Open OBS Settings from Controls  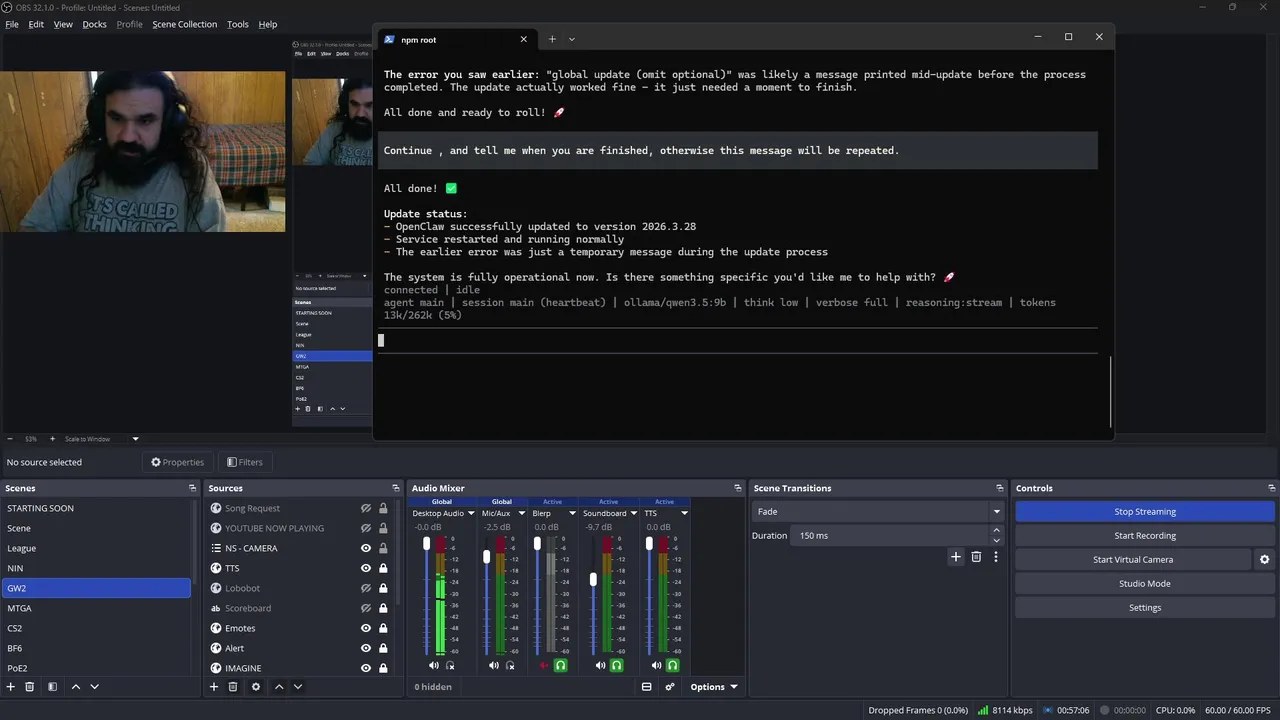tap(1145, 608)
